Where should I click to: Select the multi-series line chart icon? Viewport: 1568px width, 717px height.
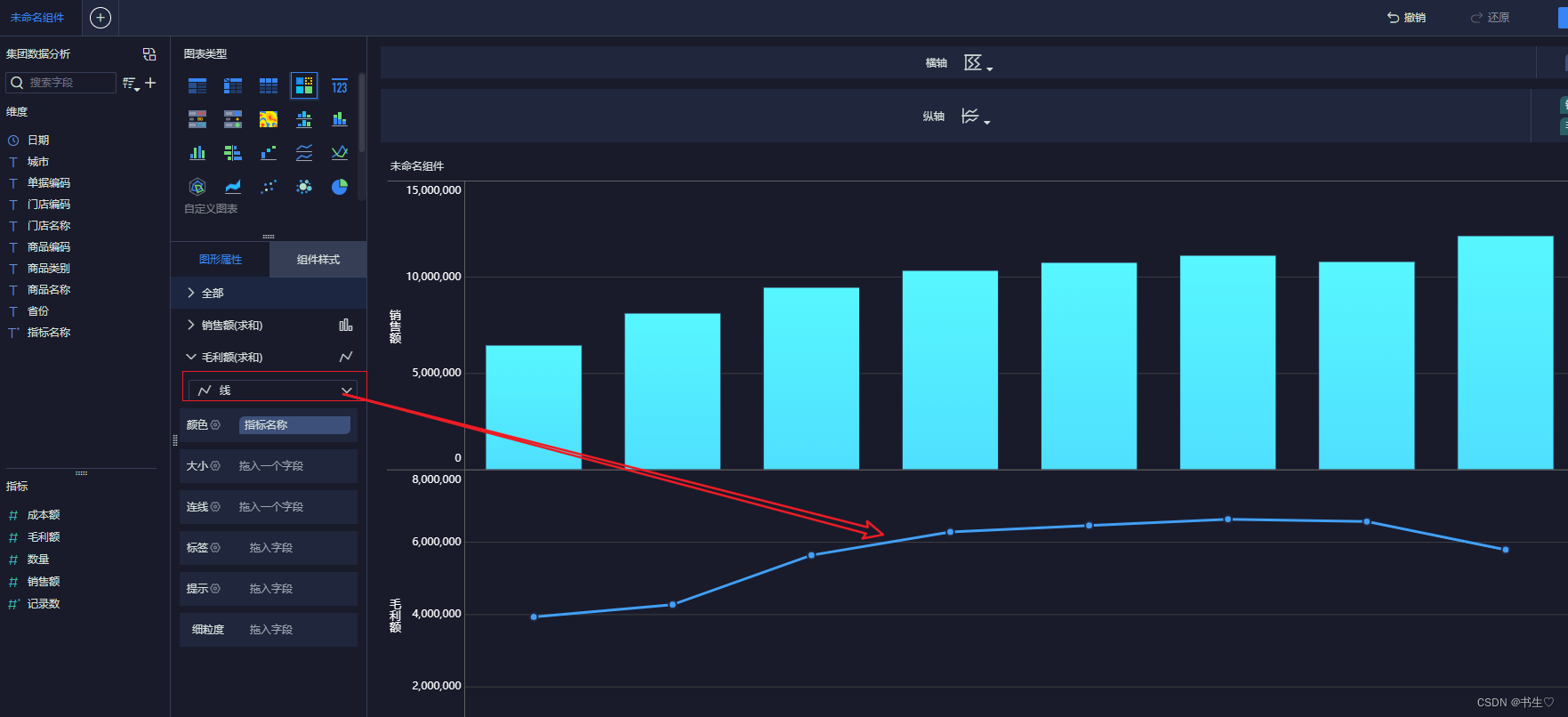(304, 153)
